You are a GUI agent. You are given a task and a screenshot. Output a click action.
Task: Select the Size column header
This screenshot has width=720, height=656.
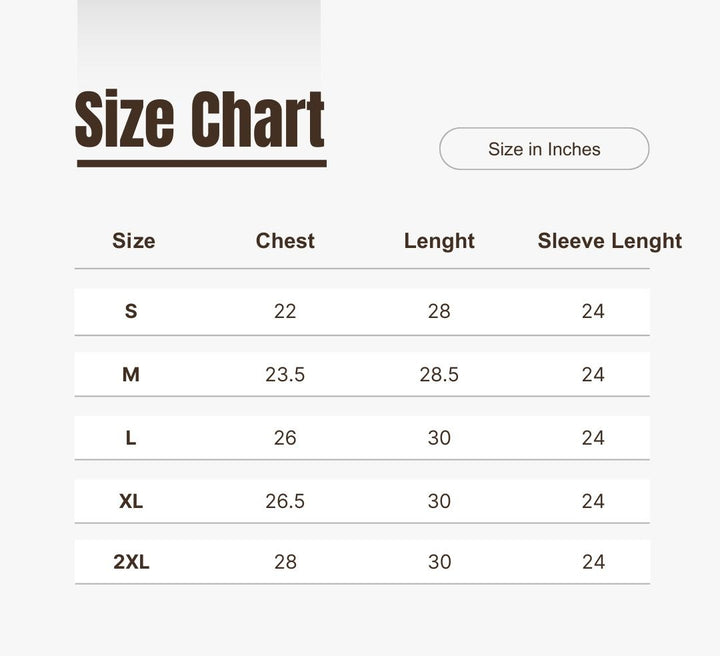pos(133,241)
